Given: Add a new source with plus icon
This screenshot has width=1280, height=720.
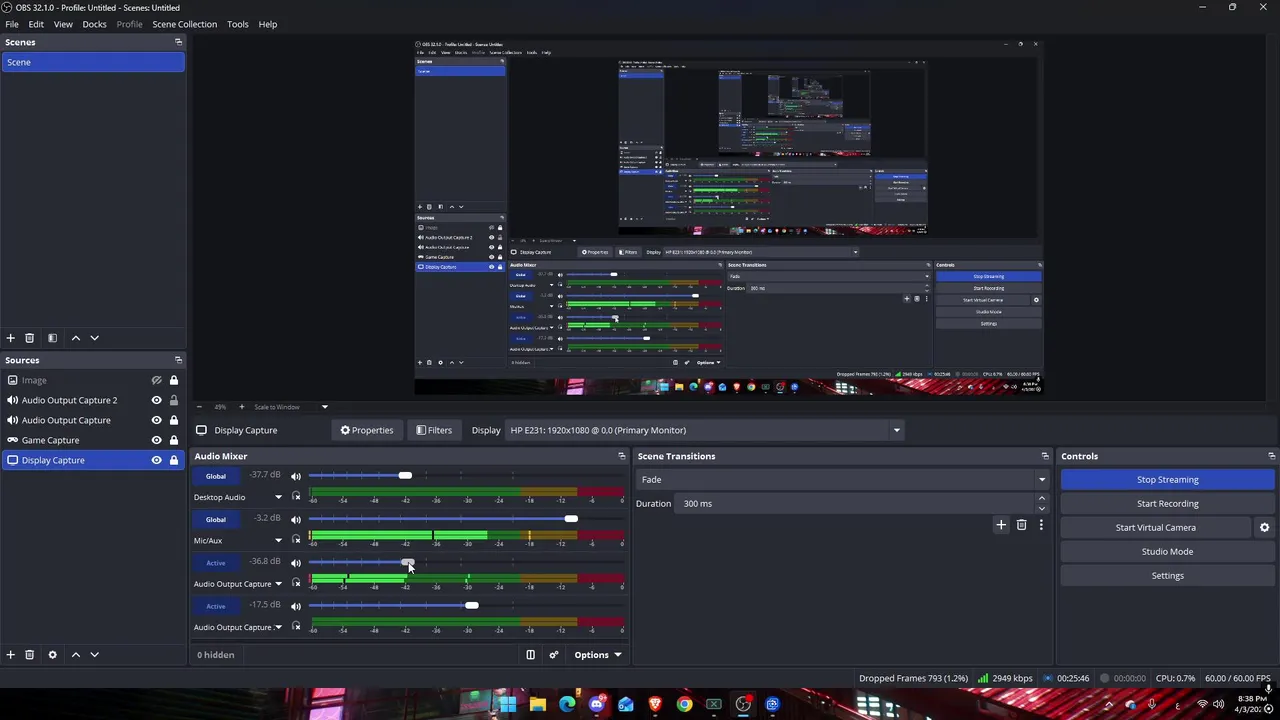Looking at the screenshot, I should [x=10, y=655].
